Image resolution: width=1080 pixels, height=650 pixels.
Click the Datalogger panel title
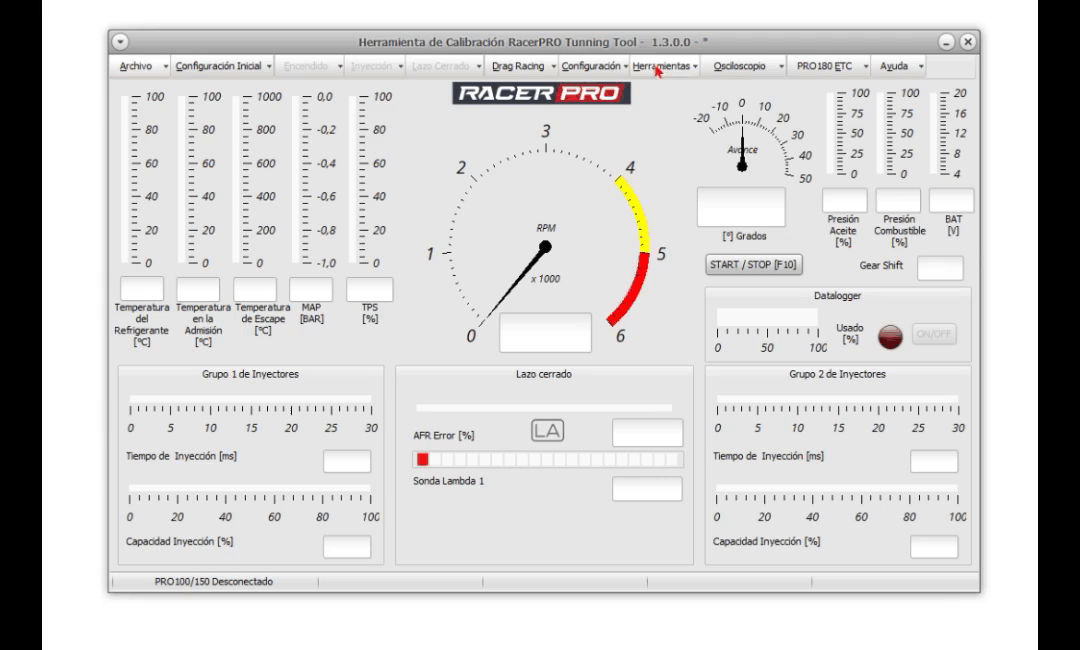coord(838,295)
